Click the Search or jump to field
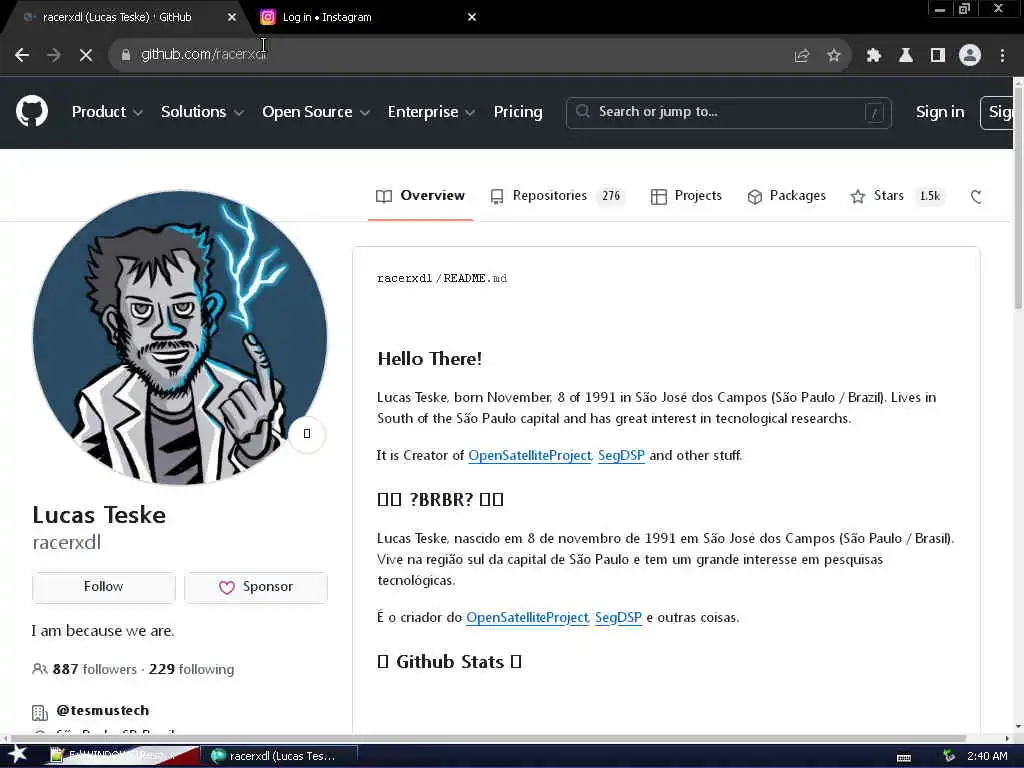 coord(729,113)
